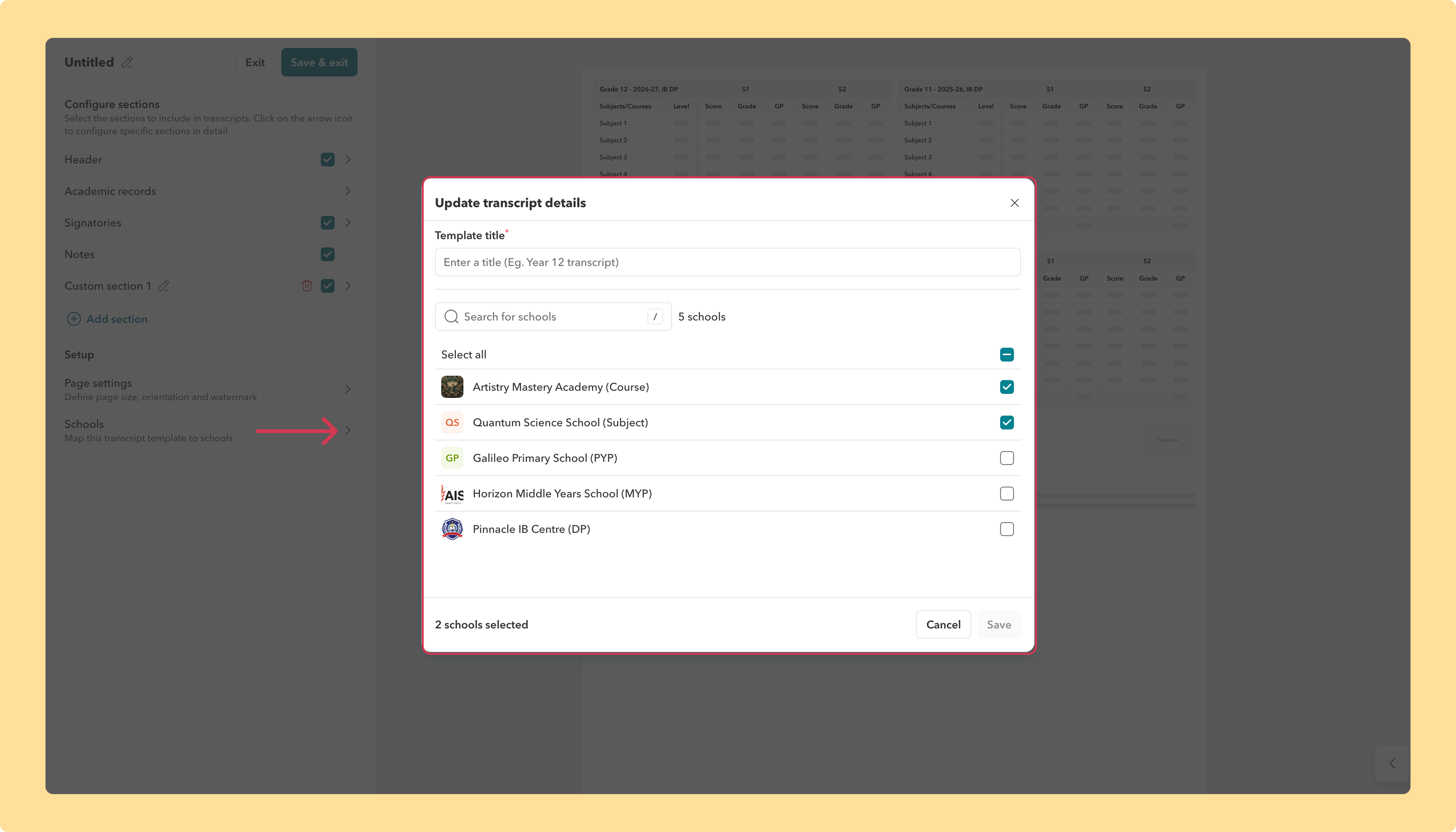Click the Signatories label
The width and height of the screenshot is (1456, 832).
click(x=93, y=223)
